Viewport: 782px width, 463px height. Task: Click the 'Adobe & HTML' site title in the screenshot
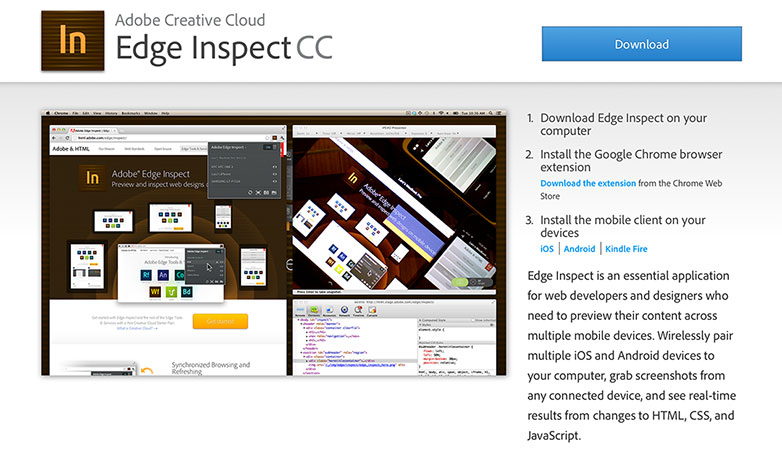[71, 149]
